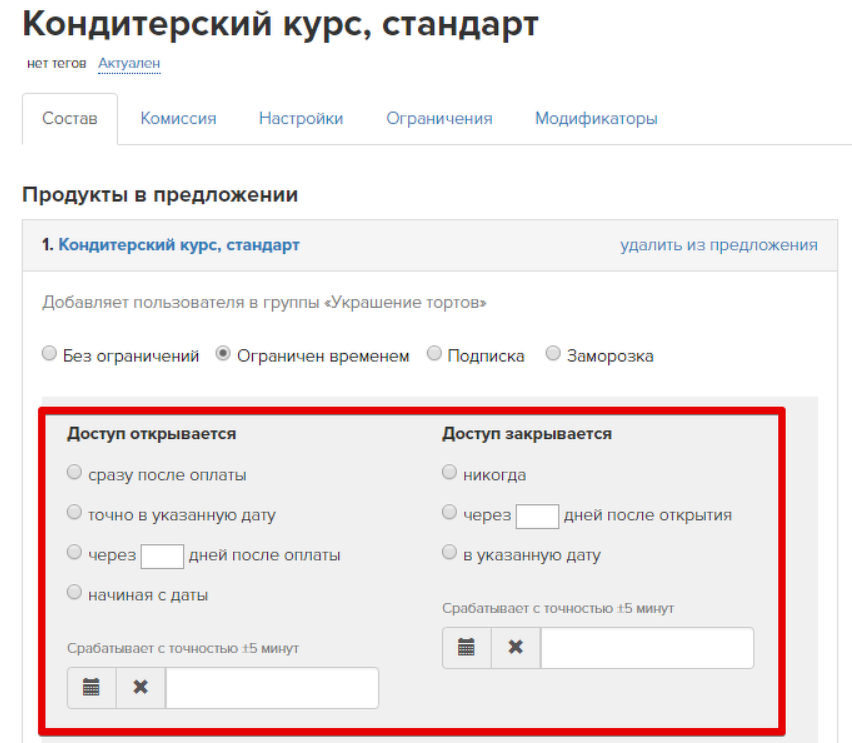The width and height of the screenshot is (852, 743).
Task: Click the Продукты в предложении heading
Action: tap(160, 195)
